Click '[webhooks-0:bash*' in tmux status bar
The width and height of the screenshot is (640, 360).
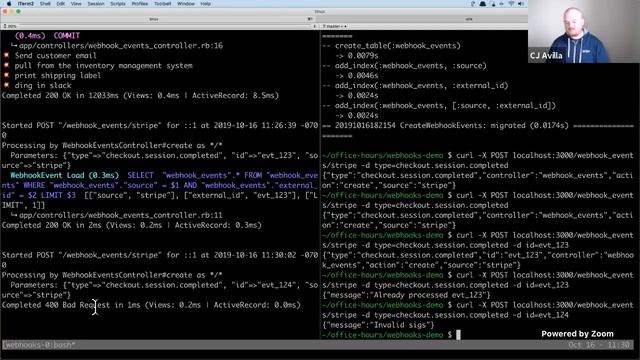[x=39, y=345]
